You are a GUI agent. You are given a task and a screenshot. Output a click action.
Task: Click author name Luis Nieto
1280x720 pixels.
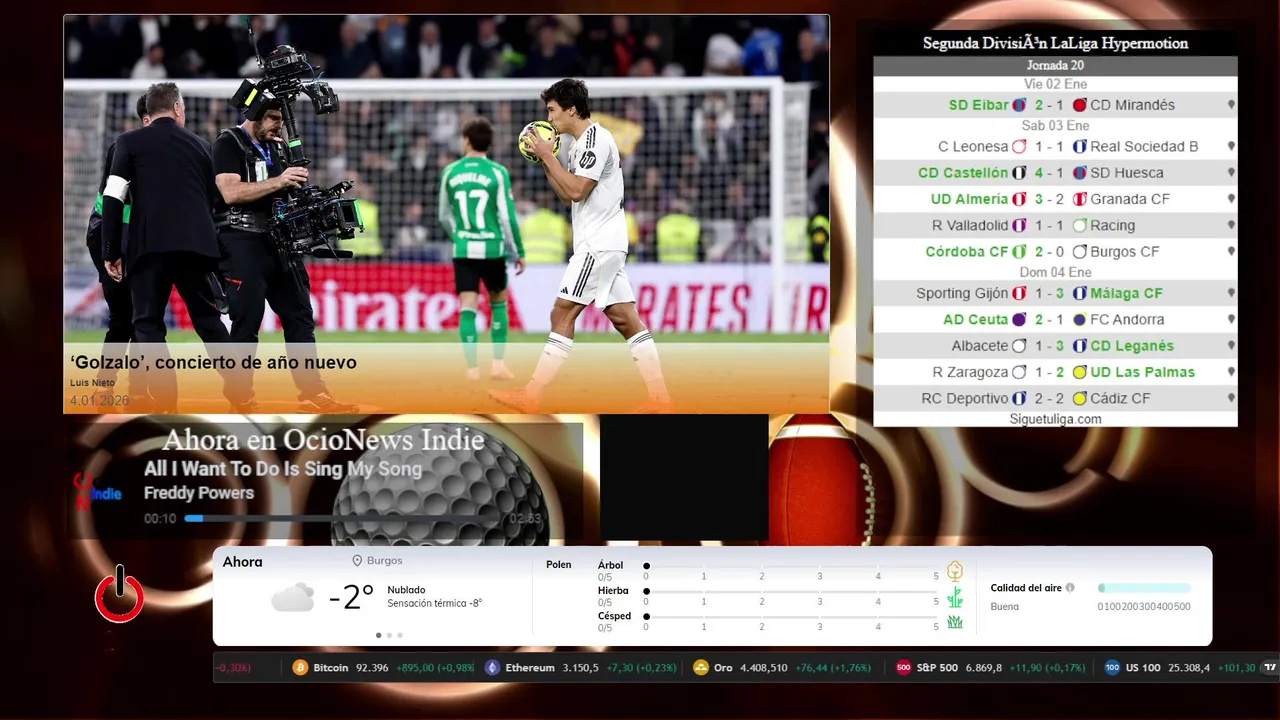click(92, 383)
